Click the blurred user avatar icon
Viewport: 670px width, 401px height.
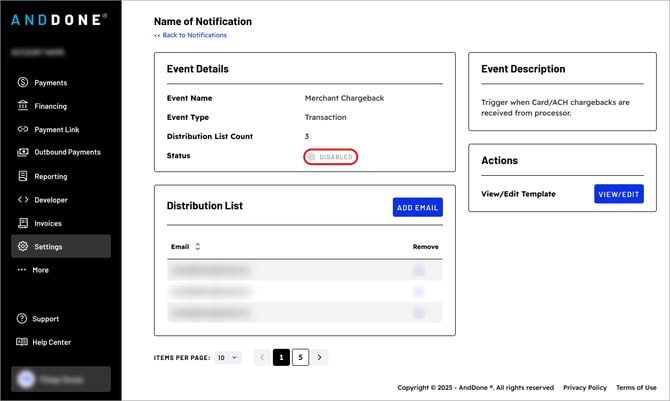26,379
